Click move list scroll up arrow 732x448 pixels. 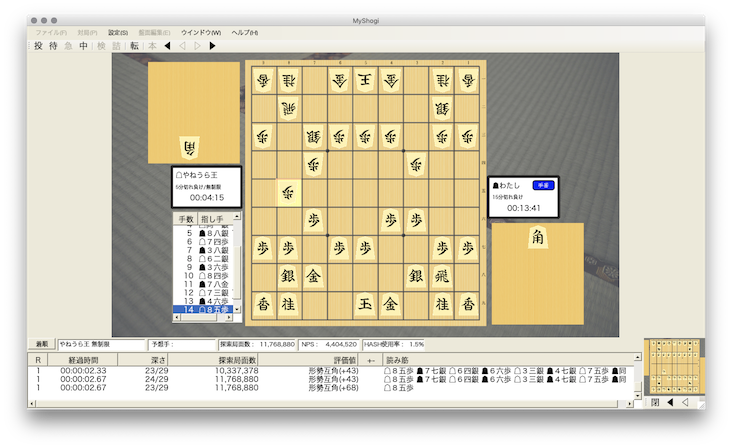click(x=237, y=217)
